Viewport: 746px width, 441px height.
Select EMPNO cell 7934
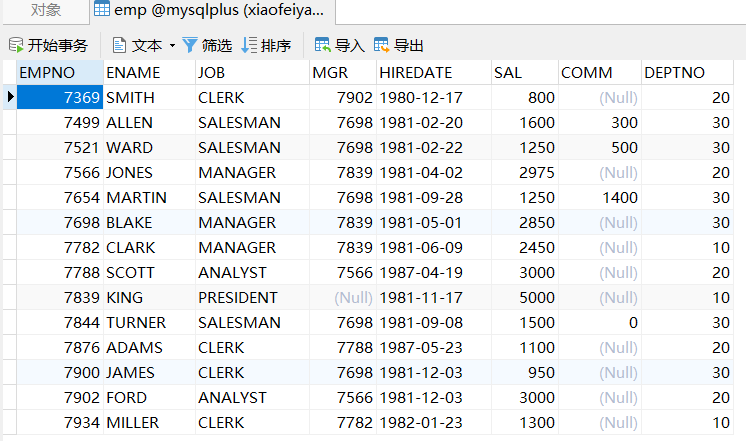[x=60, y=422]
